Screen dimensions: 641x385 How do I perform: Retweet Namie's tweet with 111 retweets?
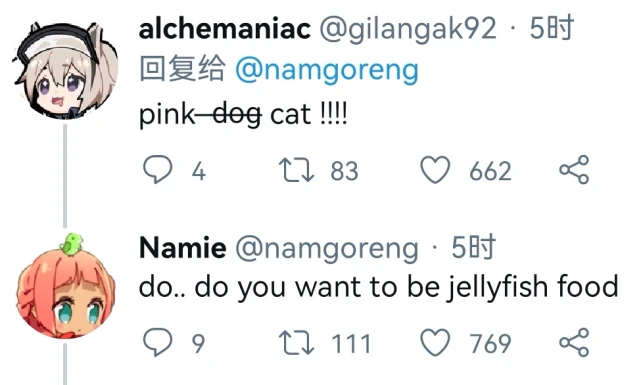[296, 343]
